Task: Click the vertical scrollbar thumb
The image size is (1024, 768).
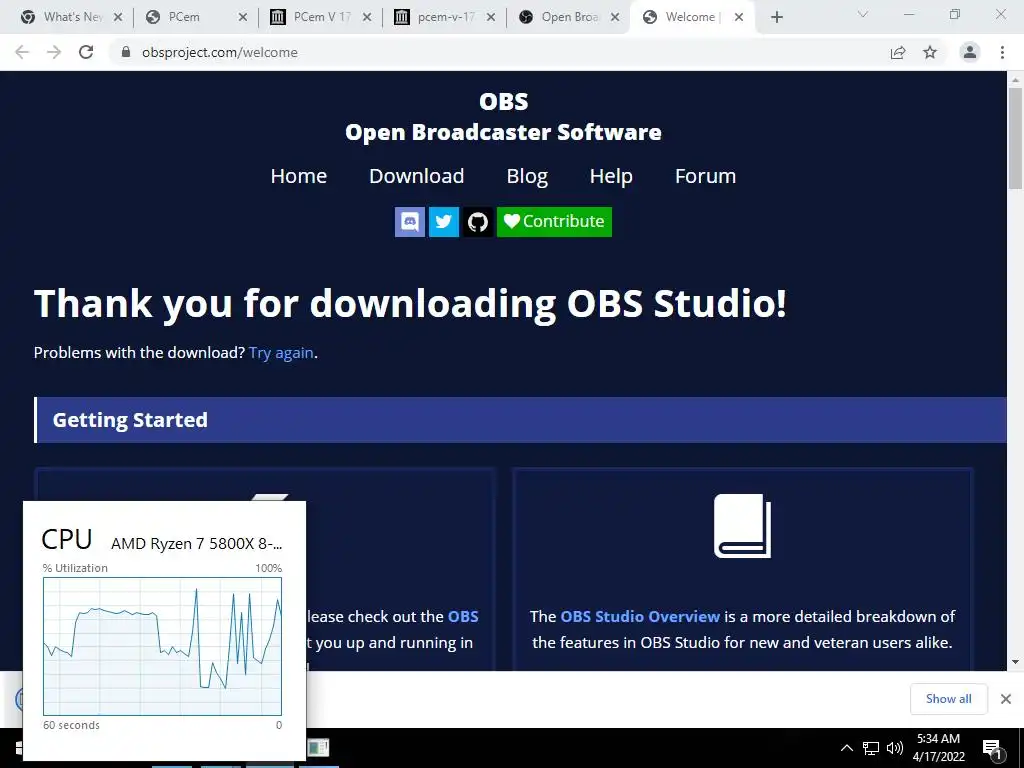Action: click(1015, 138)
